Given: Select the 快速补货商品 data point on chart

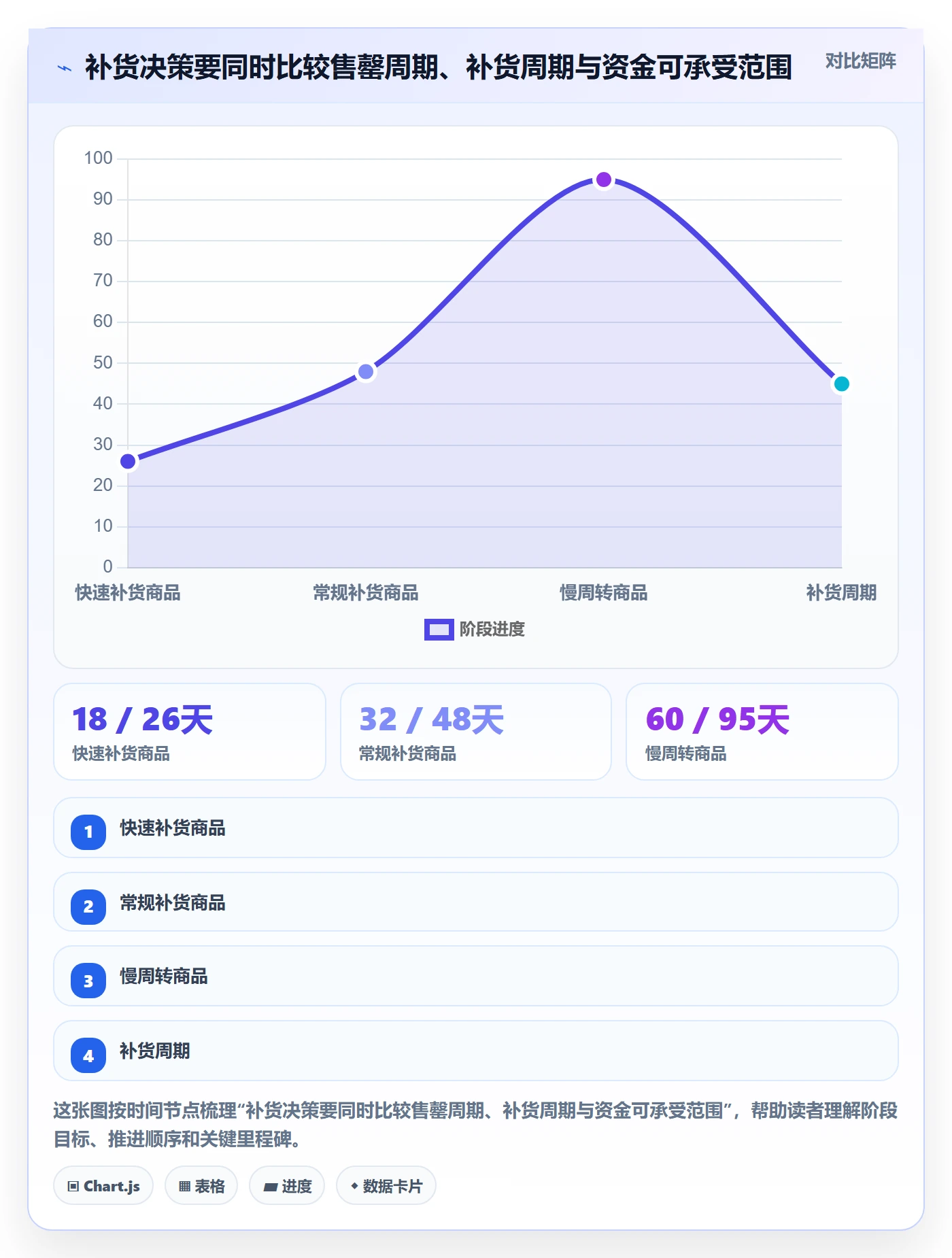Looking at the screenshot, I should (x=128, y=462).
